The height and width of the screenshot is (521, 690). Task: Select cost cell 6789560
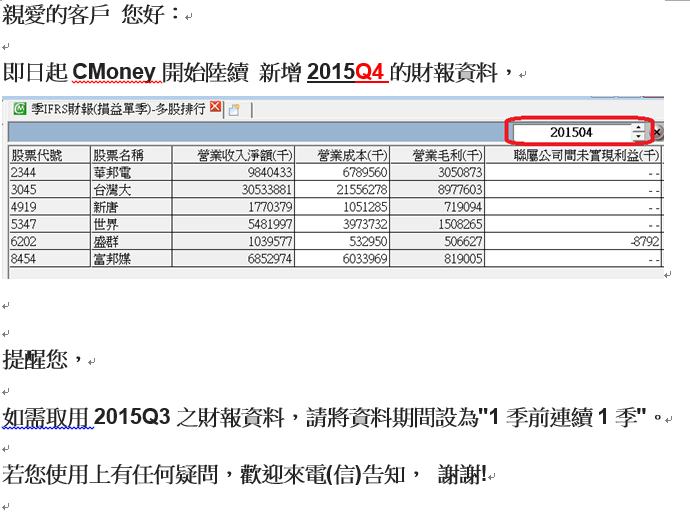coord(342,172)
